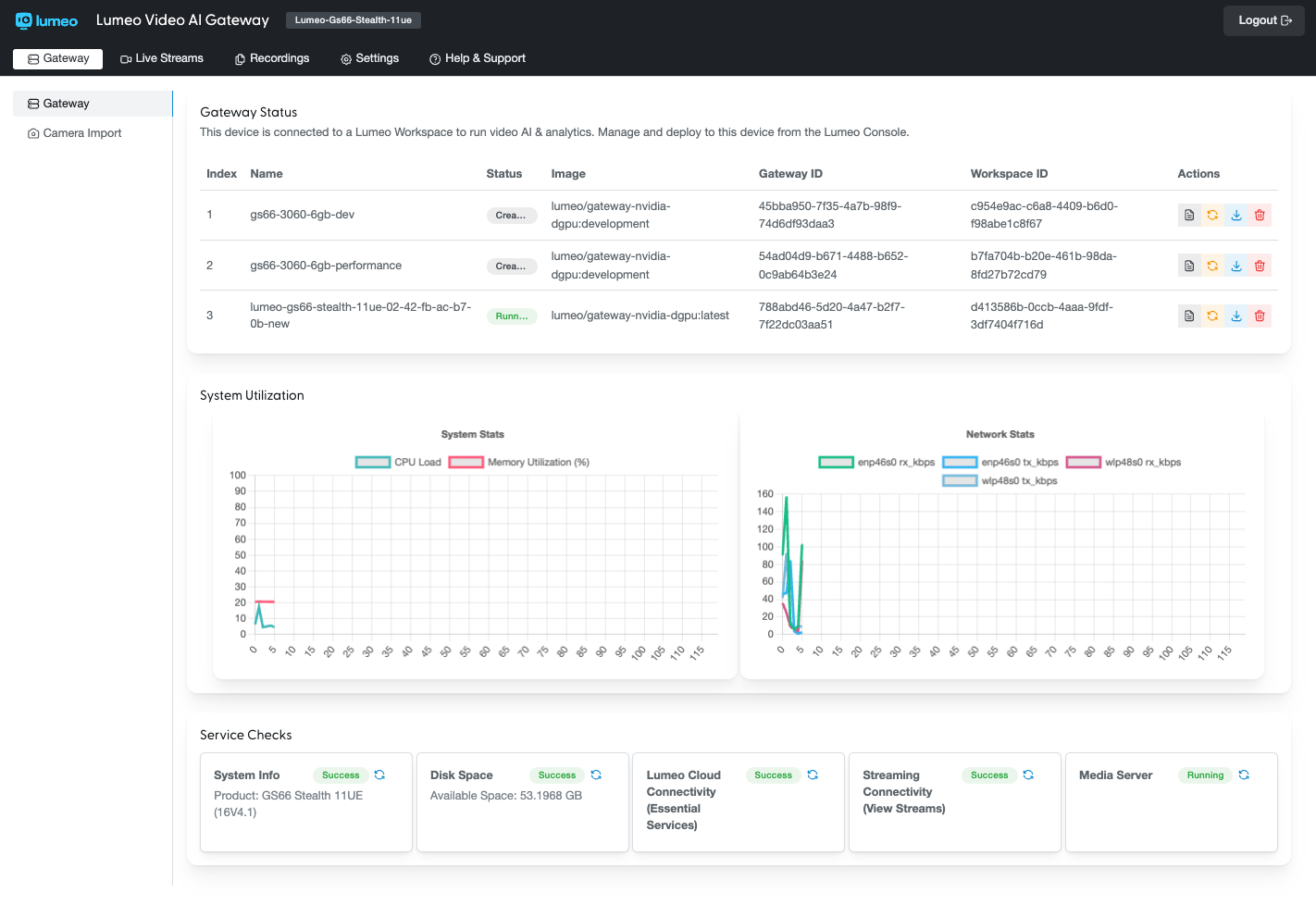Click Workspace ID starting c954e9ac
Image resolution: width=1316 pixels, height=905 pixels.
[1044, 215]
